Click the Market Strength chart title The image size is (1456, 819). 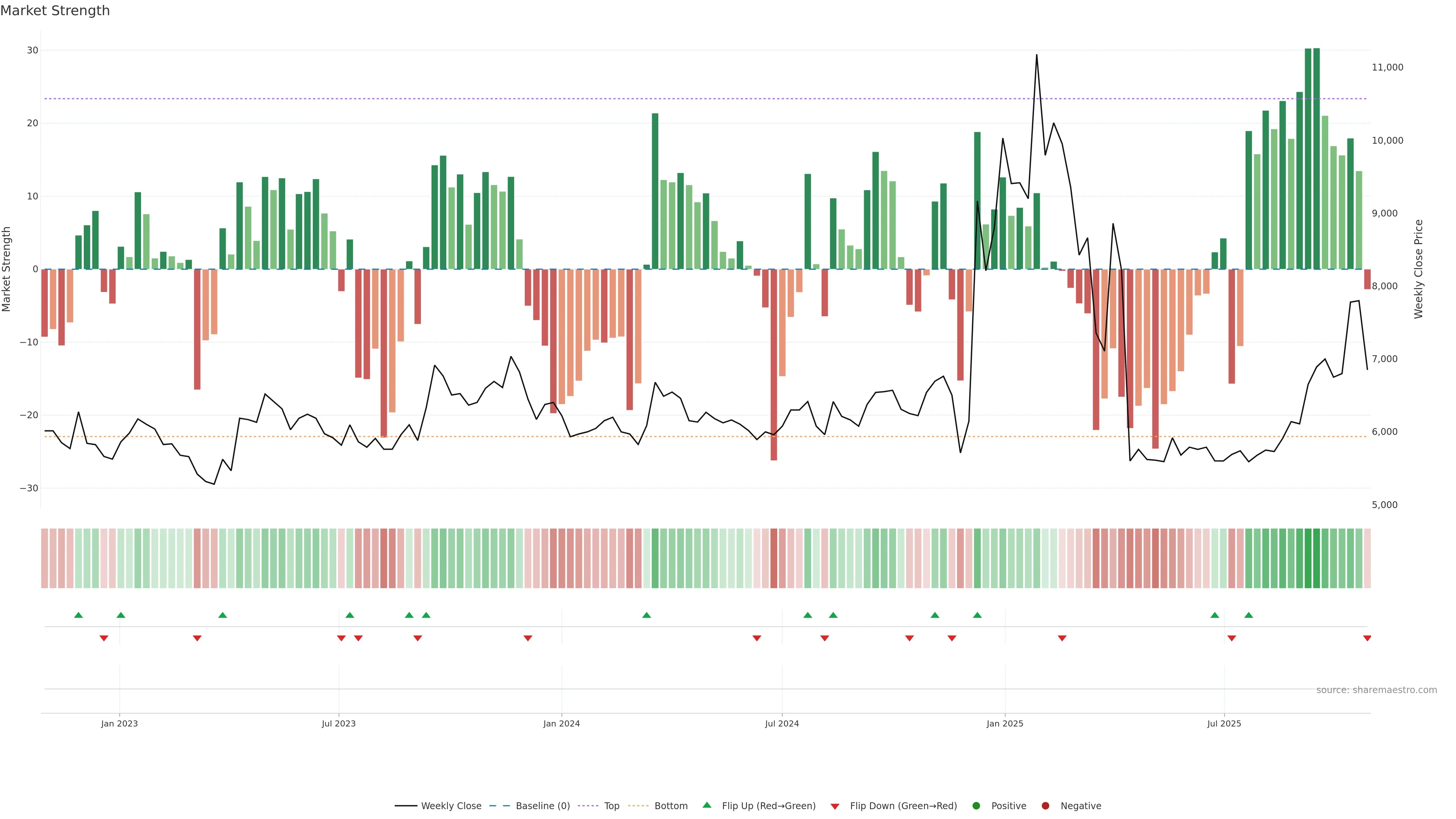coord(55,11)
